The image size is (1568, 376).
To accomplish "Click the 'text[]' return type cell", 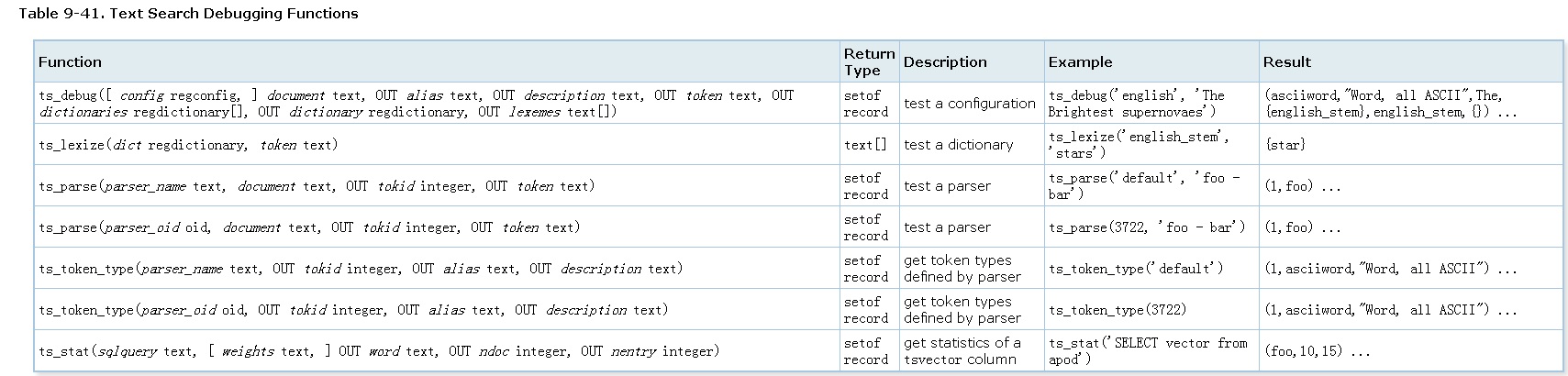I will coord(865,145).
